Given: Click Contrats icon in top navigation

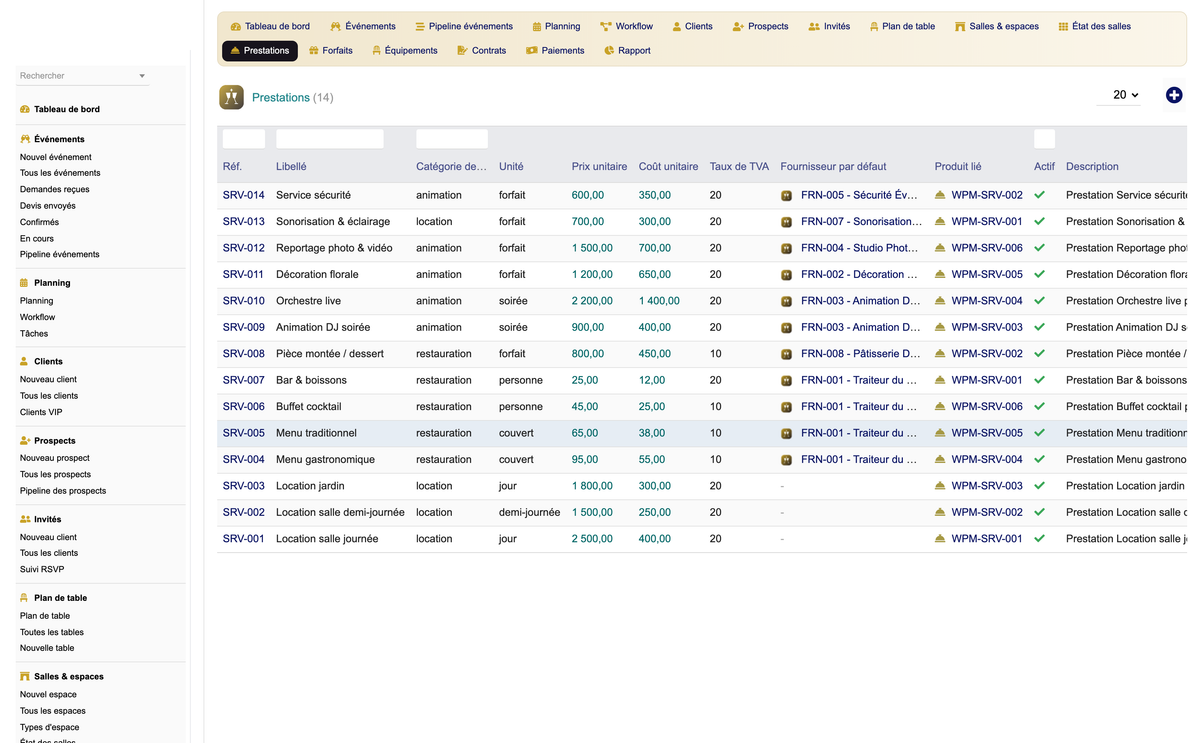Looking at the screenshot, I should point(462,50).
